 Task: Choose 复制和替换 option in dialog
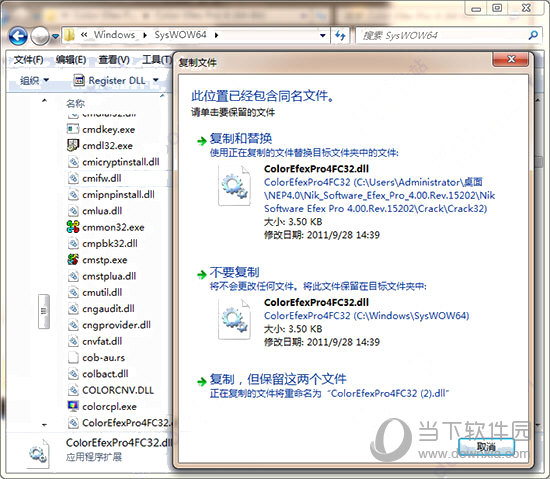(241, 139)
